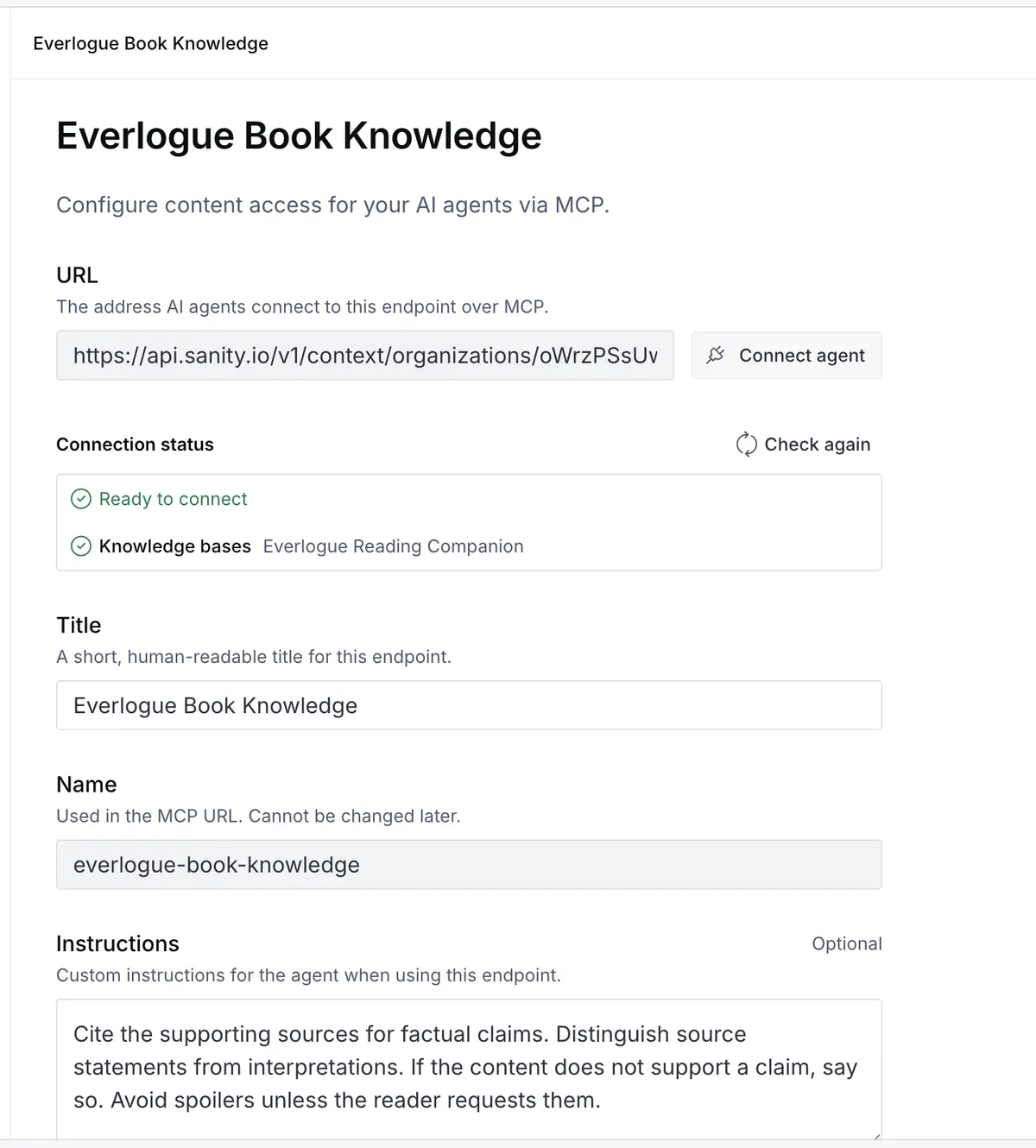Click the Knowledge bases label
1036x1148 pixels.
174,546
